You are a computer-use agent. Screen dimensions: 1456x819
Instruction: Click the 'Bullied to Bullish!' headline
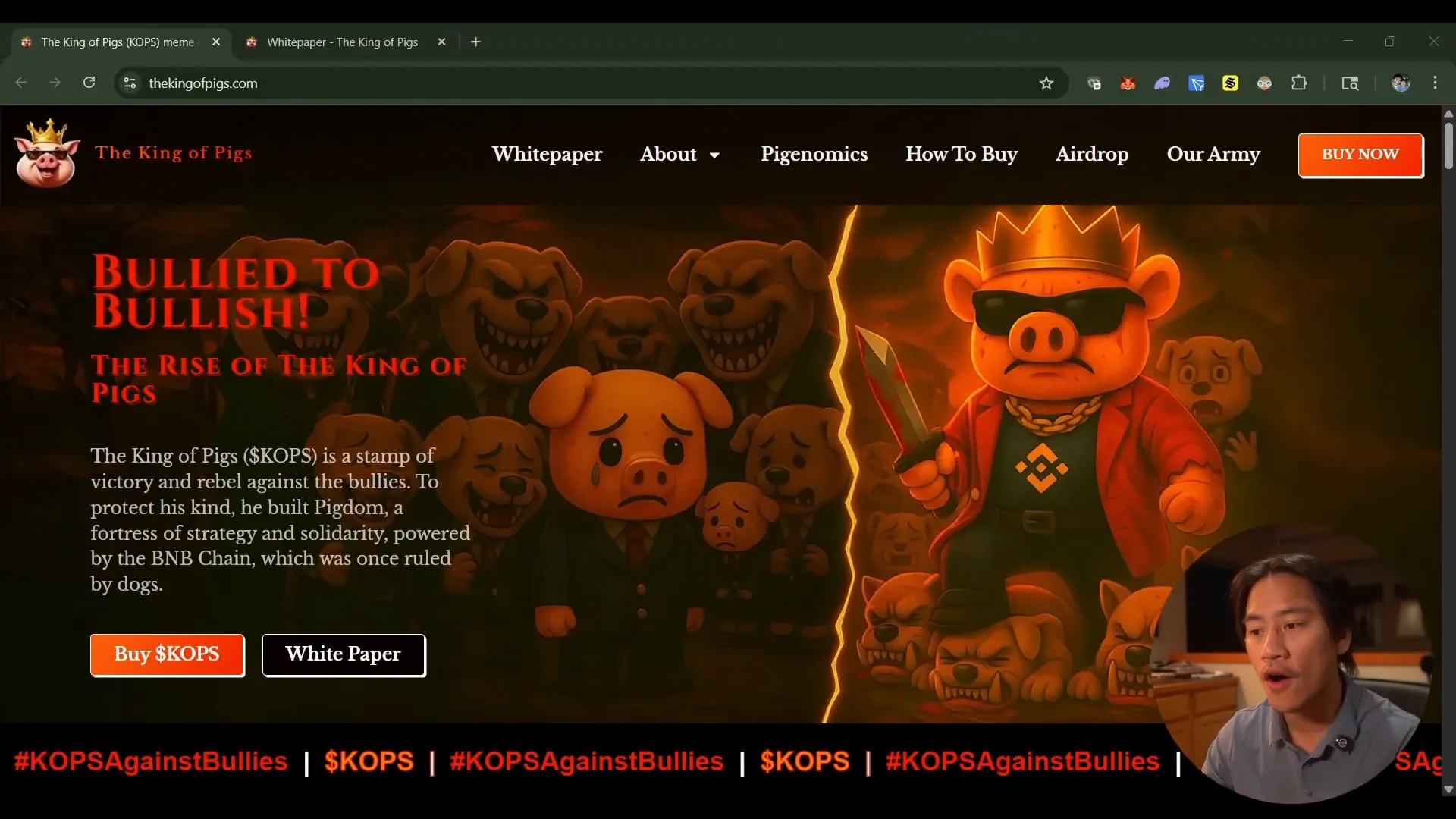pos(235,292)
